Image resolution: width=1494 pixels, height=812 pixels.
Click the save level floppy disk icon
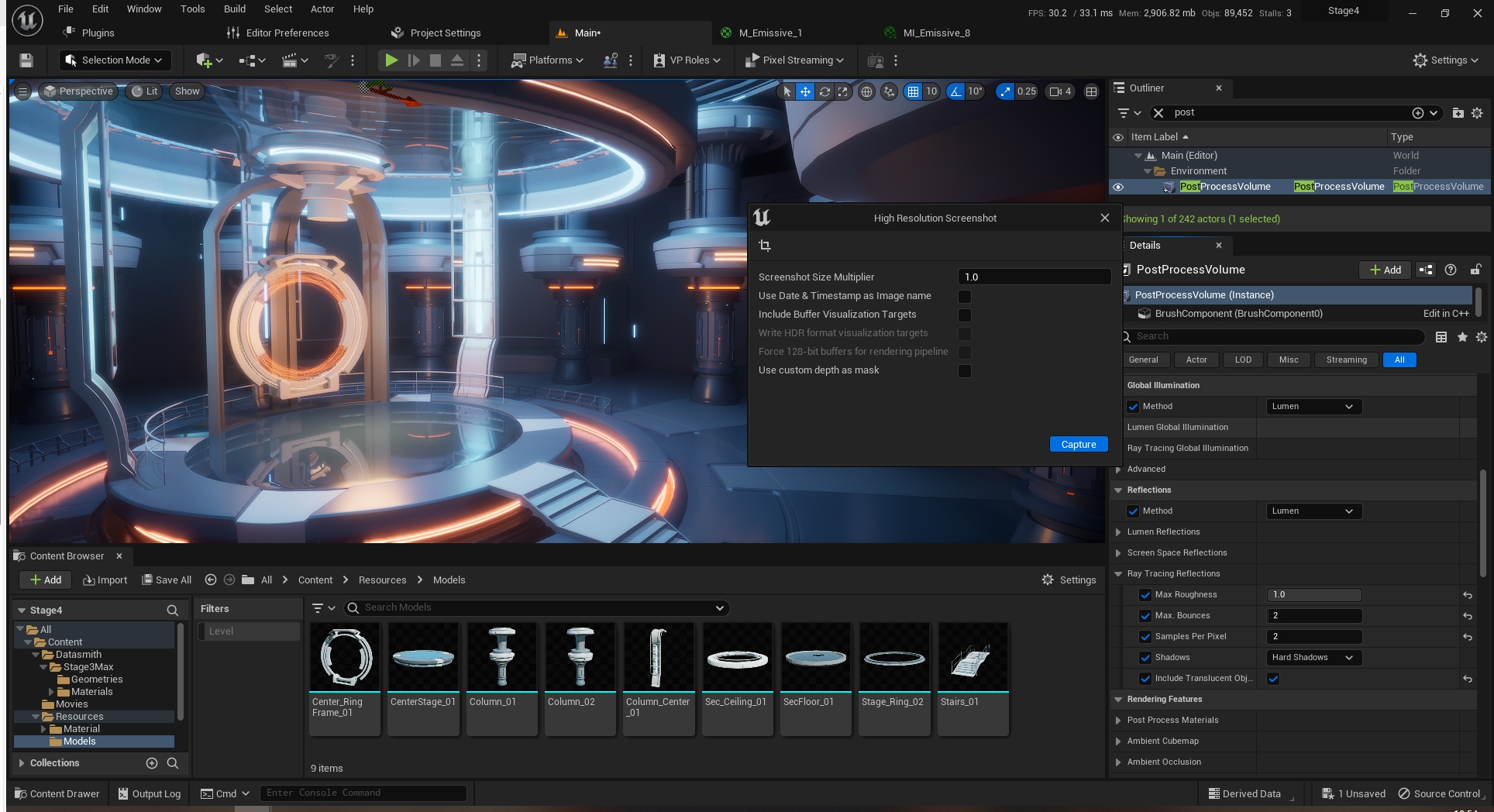tap(26, 60)
